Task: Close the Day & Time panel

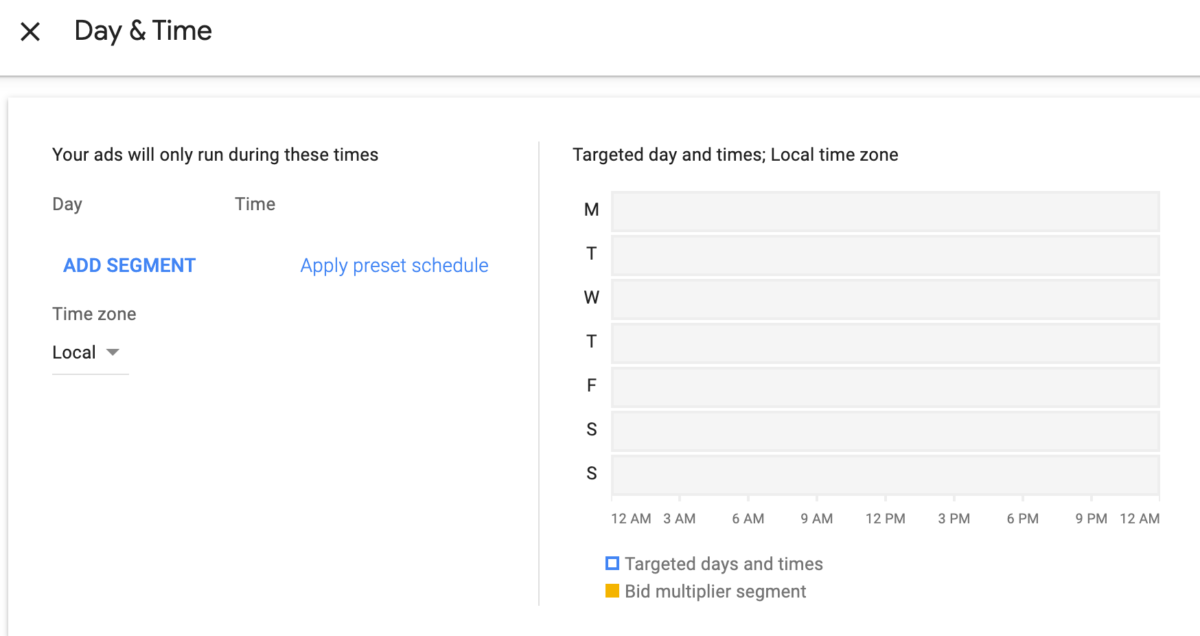Action: coord(30,31)
